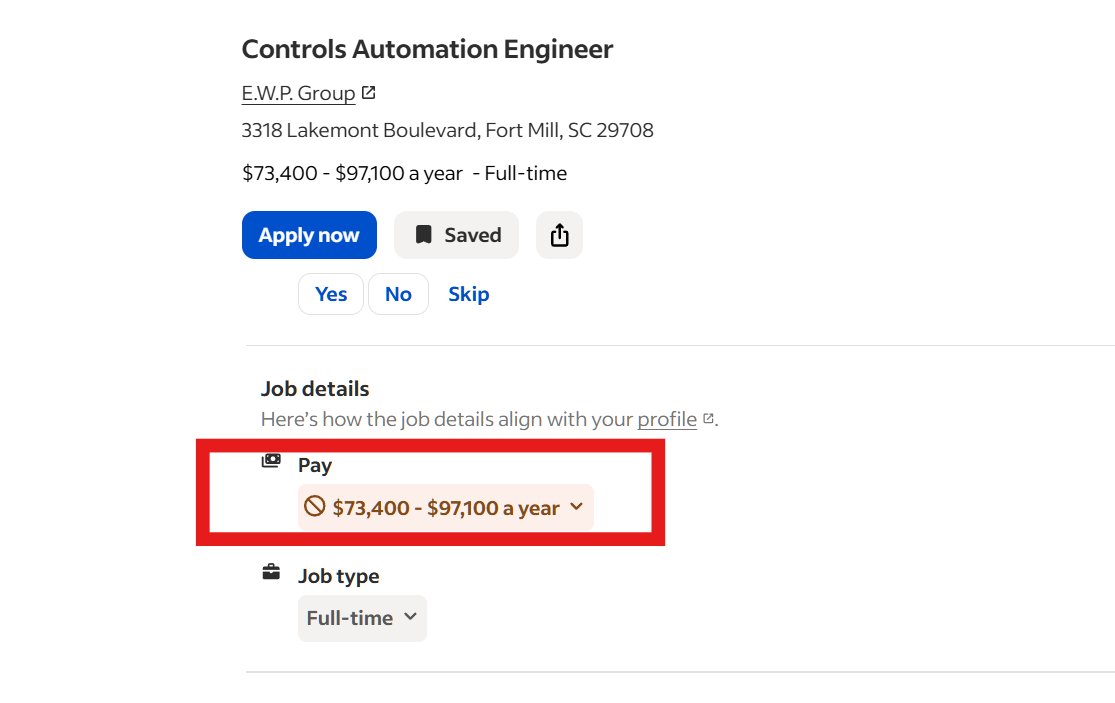Viewport: 1115px width, 703px height.
Task: Click the cash icon next to Pay
Action: (271, 461)
